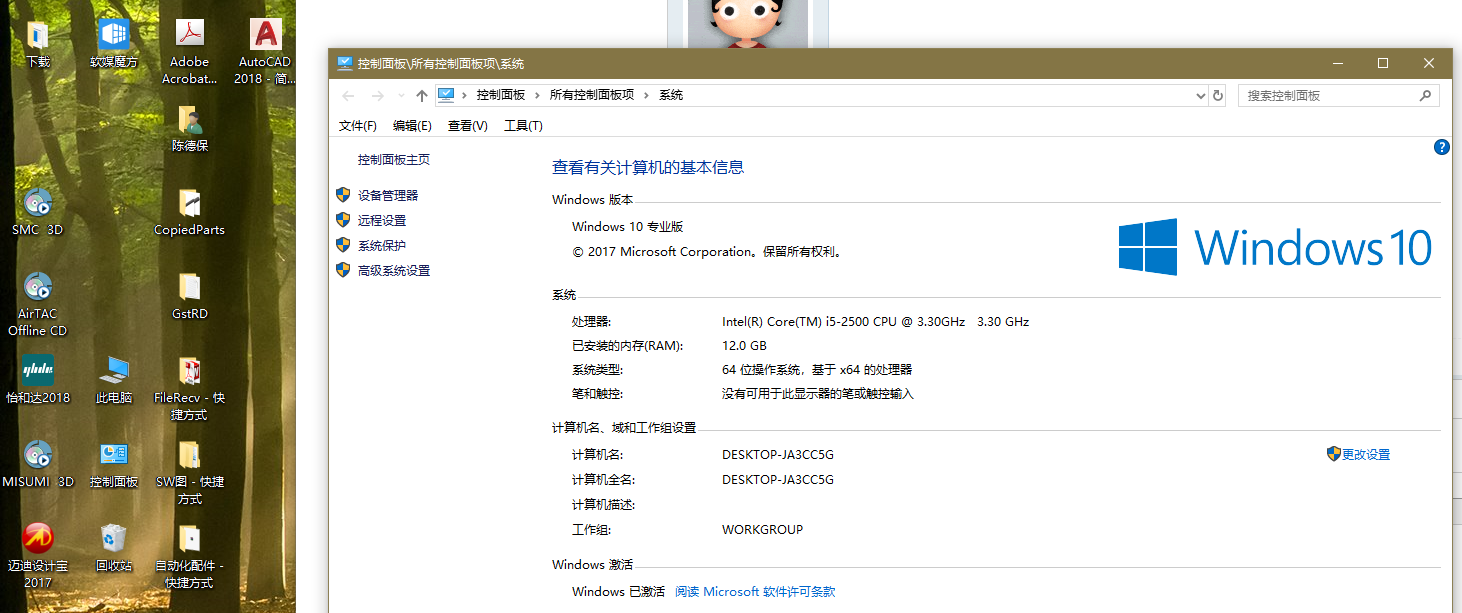Open 高级系统设置 link
The image size is (1462, 613).
point(394,271)
